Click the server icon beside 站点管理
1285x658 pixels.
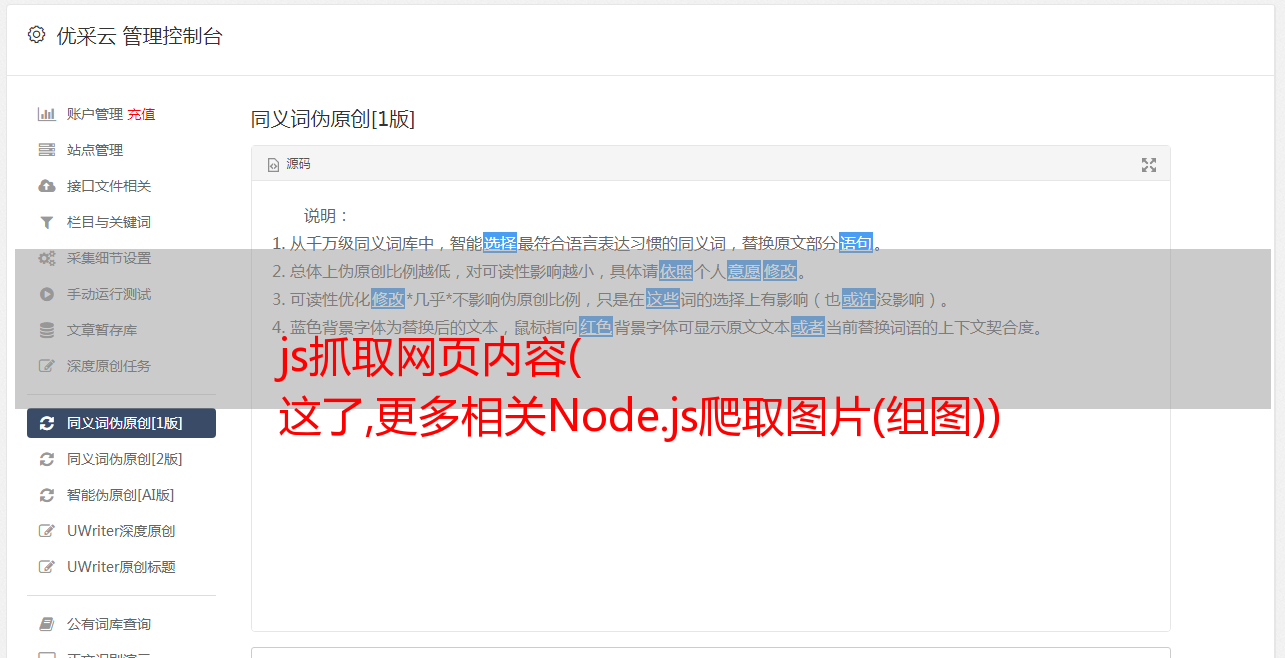(46, 150)
